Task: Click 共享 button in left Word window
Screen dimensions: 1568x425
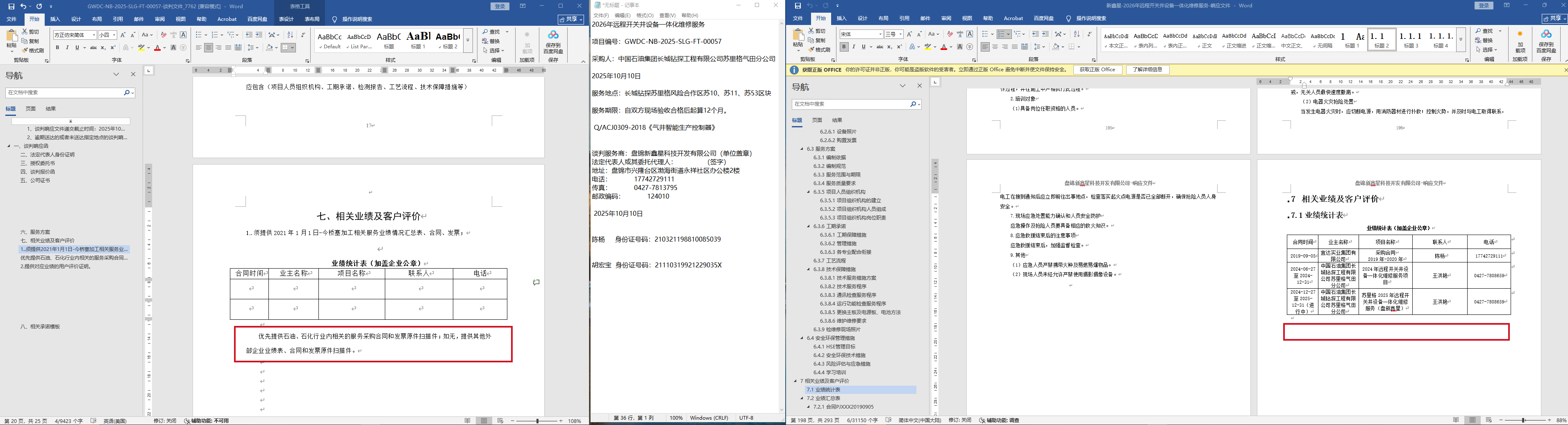Action: 570,20
